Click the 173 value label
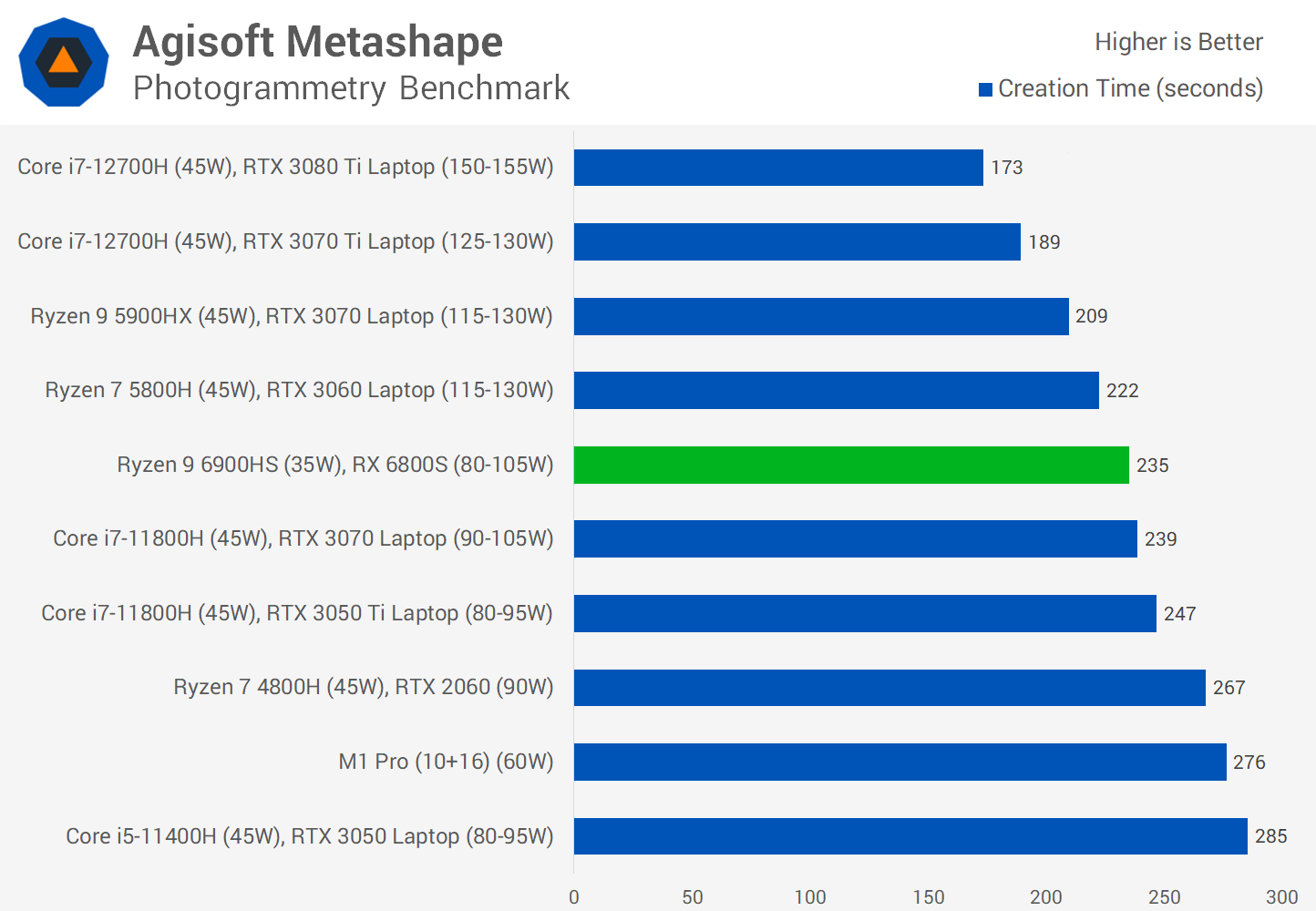1316x911 pixels. click(1007, 168)
